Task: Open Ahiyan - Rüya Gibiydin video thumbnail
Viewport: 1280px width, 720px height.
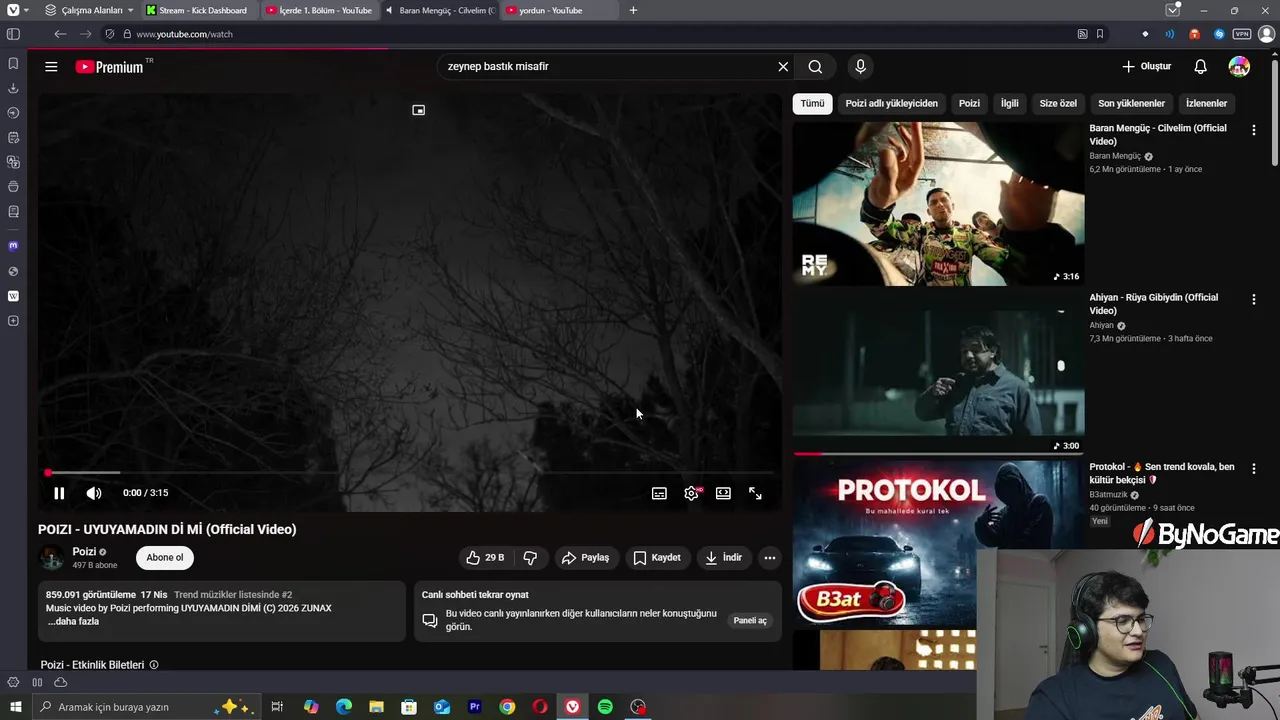Action: click(938, 373)
